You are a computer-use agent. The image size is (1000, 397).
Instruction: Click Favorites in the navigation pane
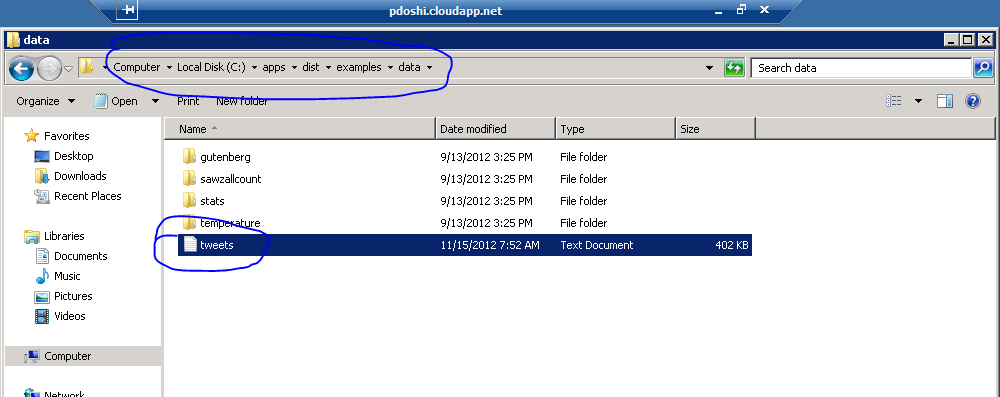click(x=66, y=136)
